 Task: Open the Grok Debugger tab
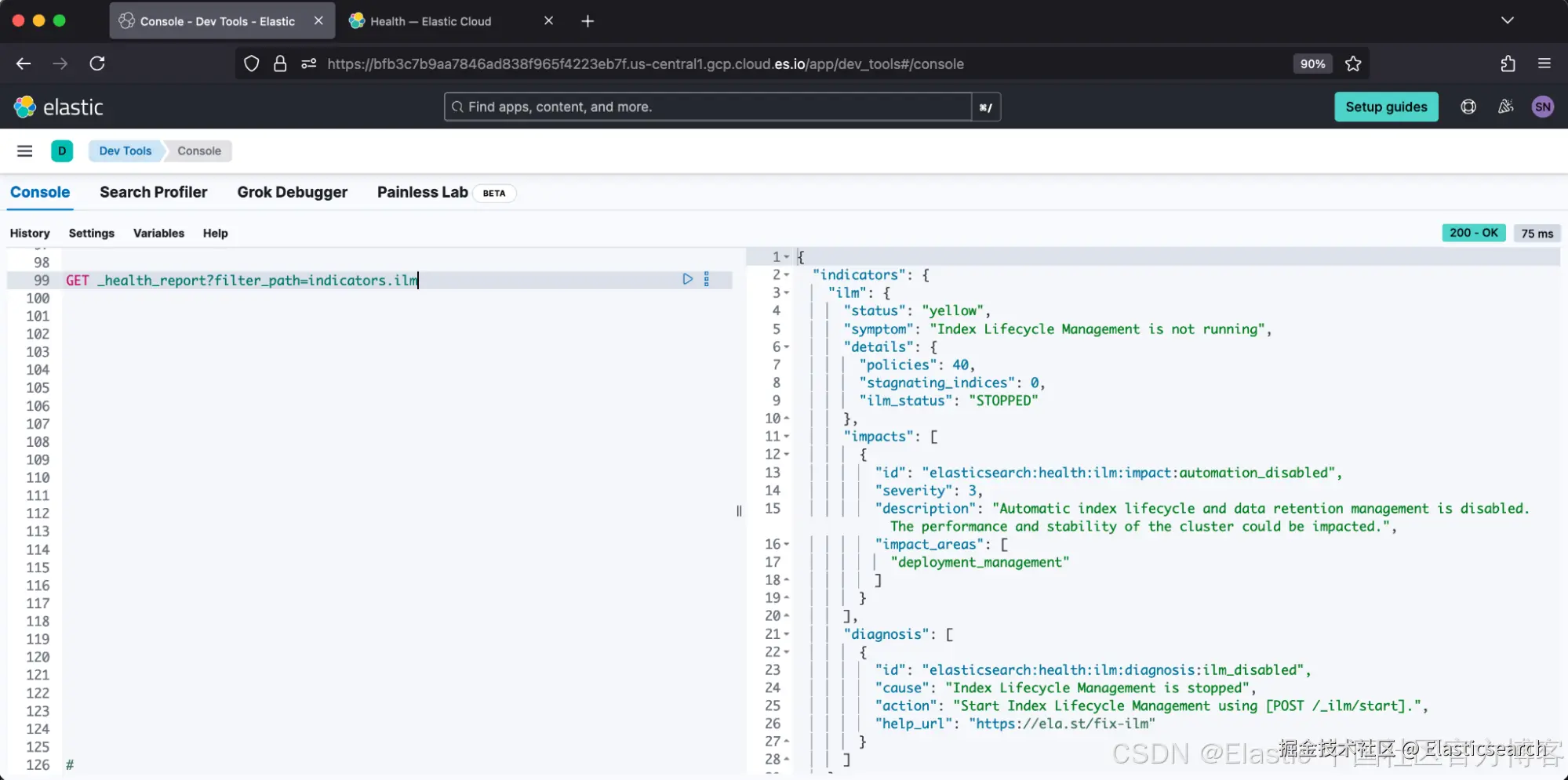point(292,193)
